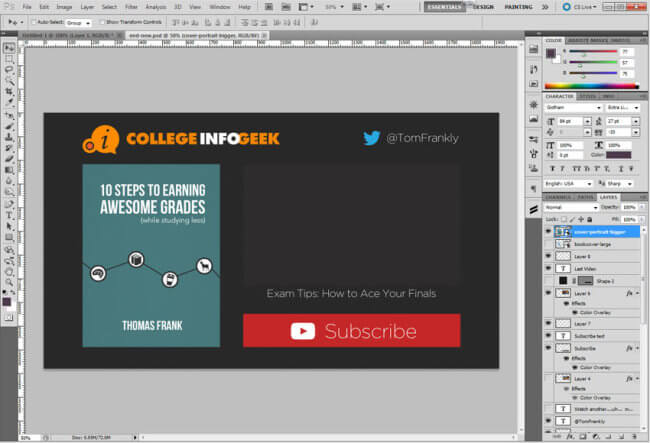
Task: Enable the Auto-Select checkbox
Action: click(x=34, y=22)
